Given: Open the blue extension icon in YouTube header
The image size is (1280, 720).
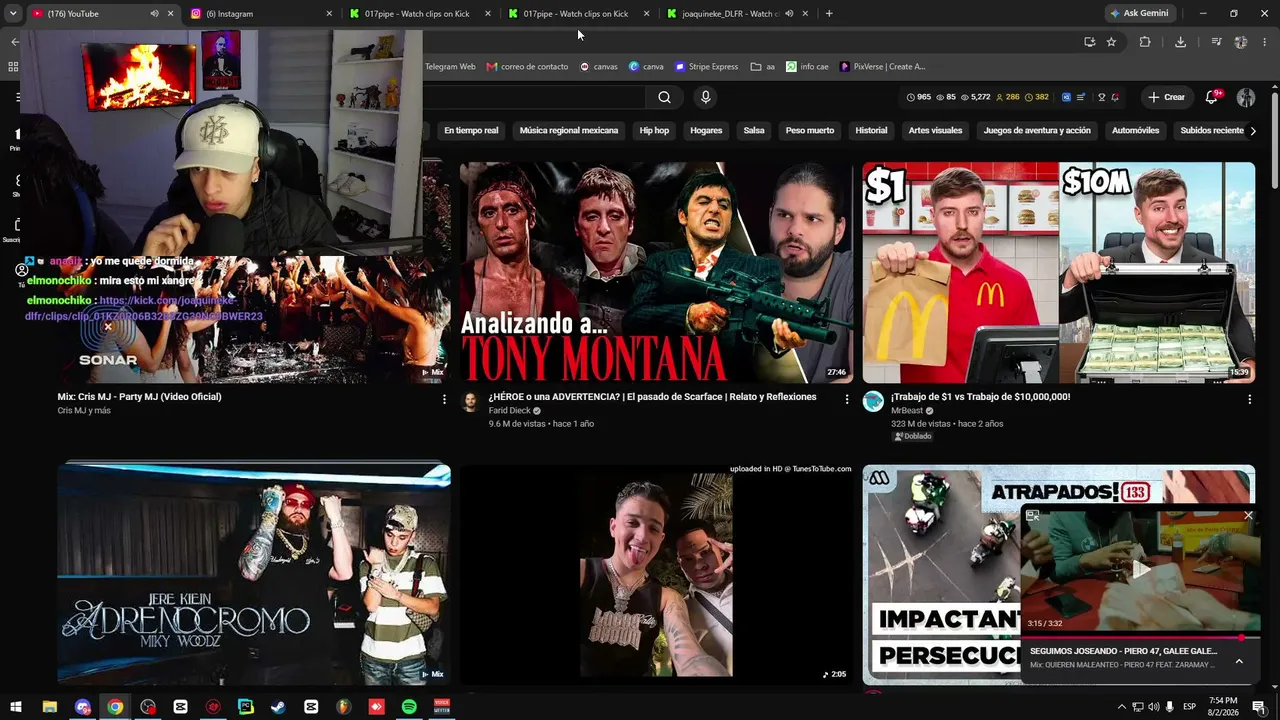Looking at the screenshot, I should pos(1067,97).
